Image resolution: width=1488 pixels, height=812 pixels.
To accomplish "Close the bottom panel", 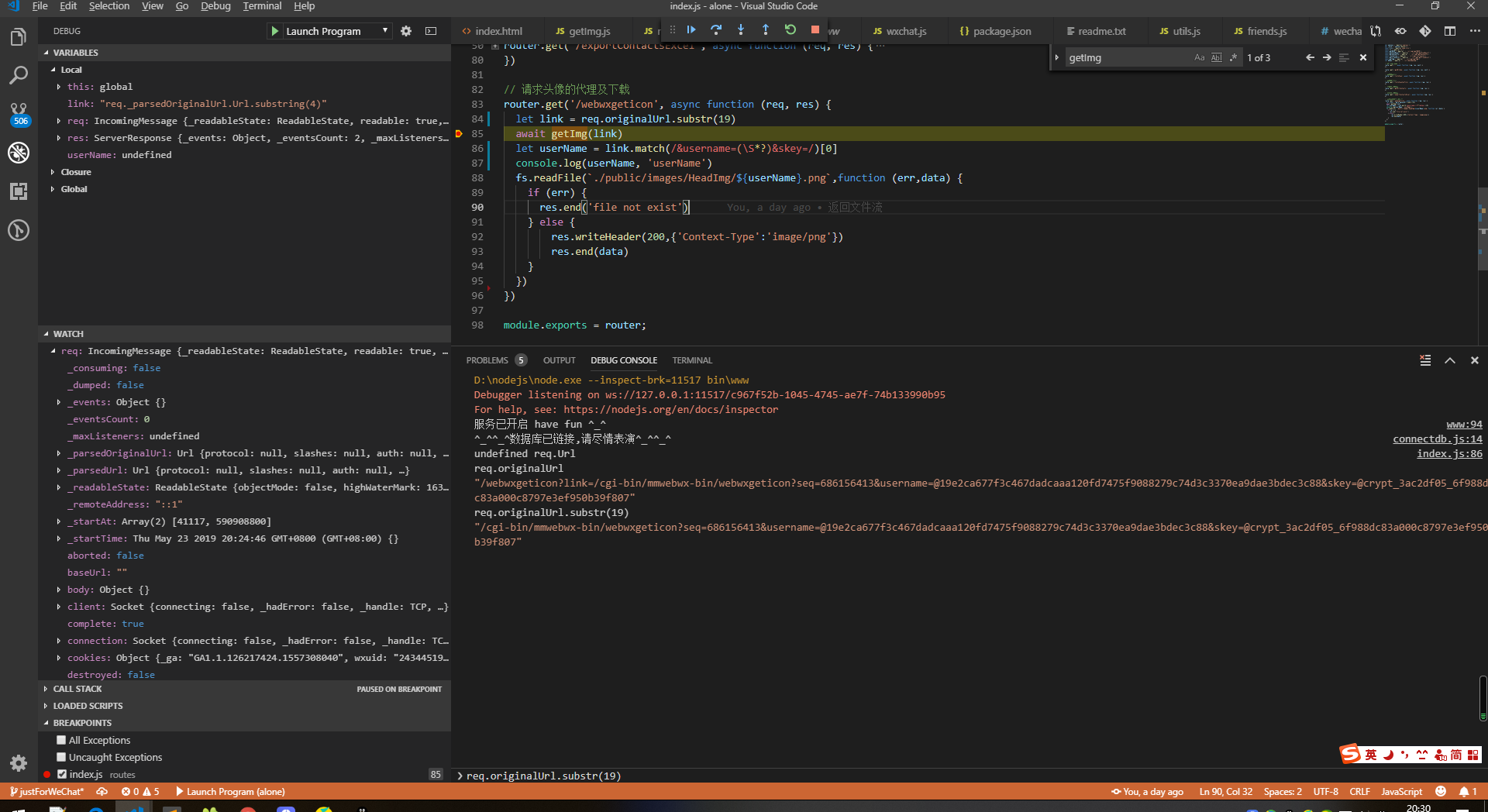I will (x=1475, y=360).
